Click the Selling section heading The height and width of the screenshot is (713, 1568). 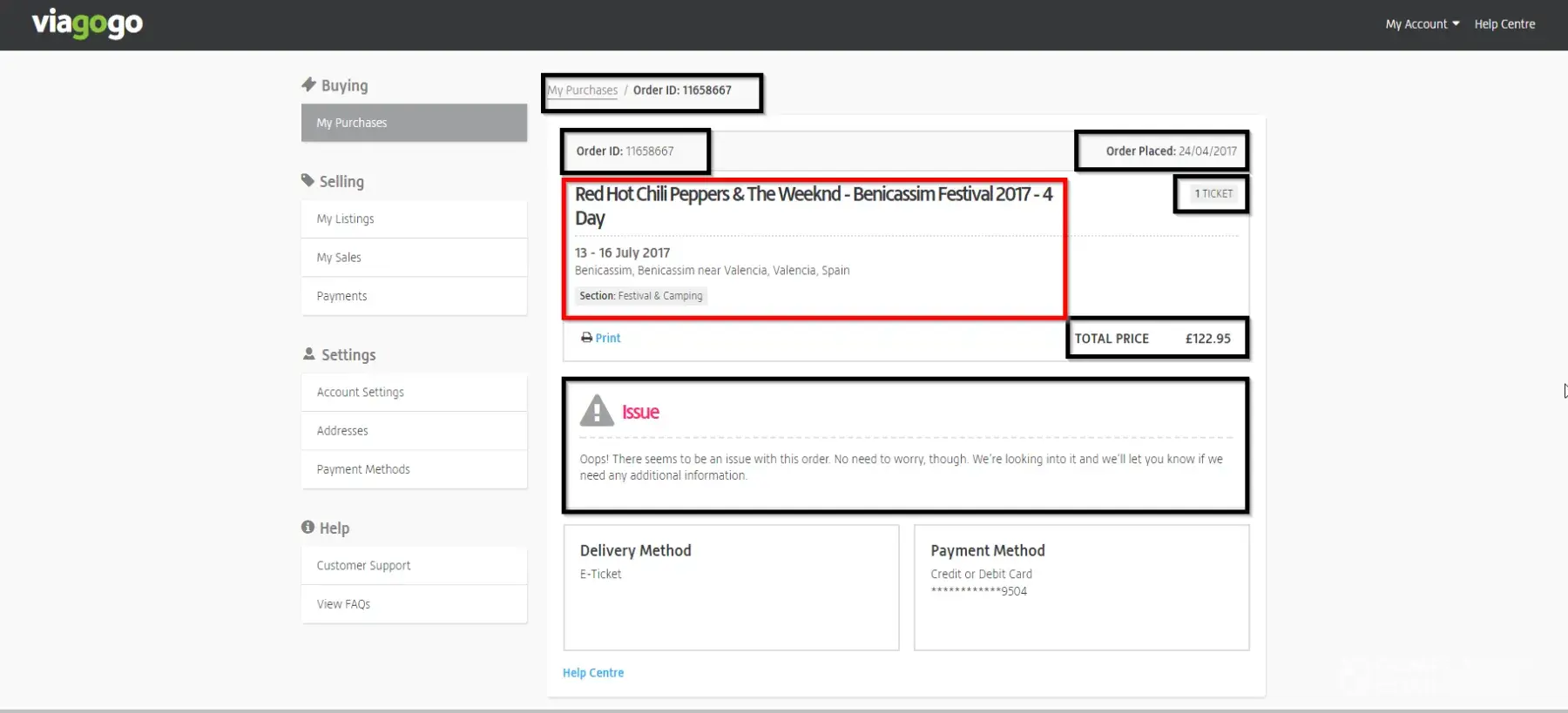point(341,181)
